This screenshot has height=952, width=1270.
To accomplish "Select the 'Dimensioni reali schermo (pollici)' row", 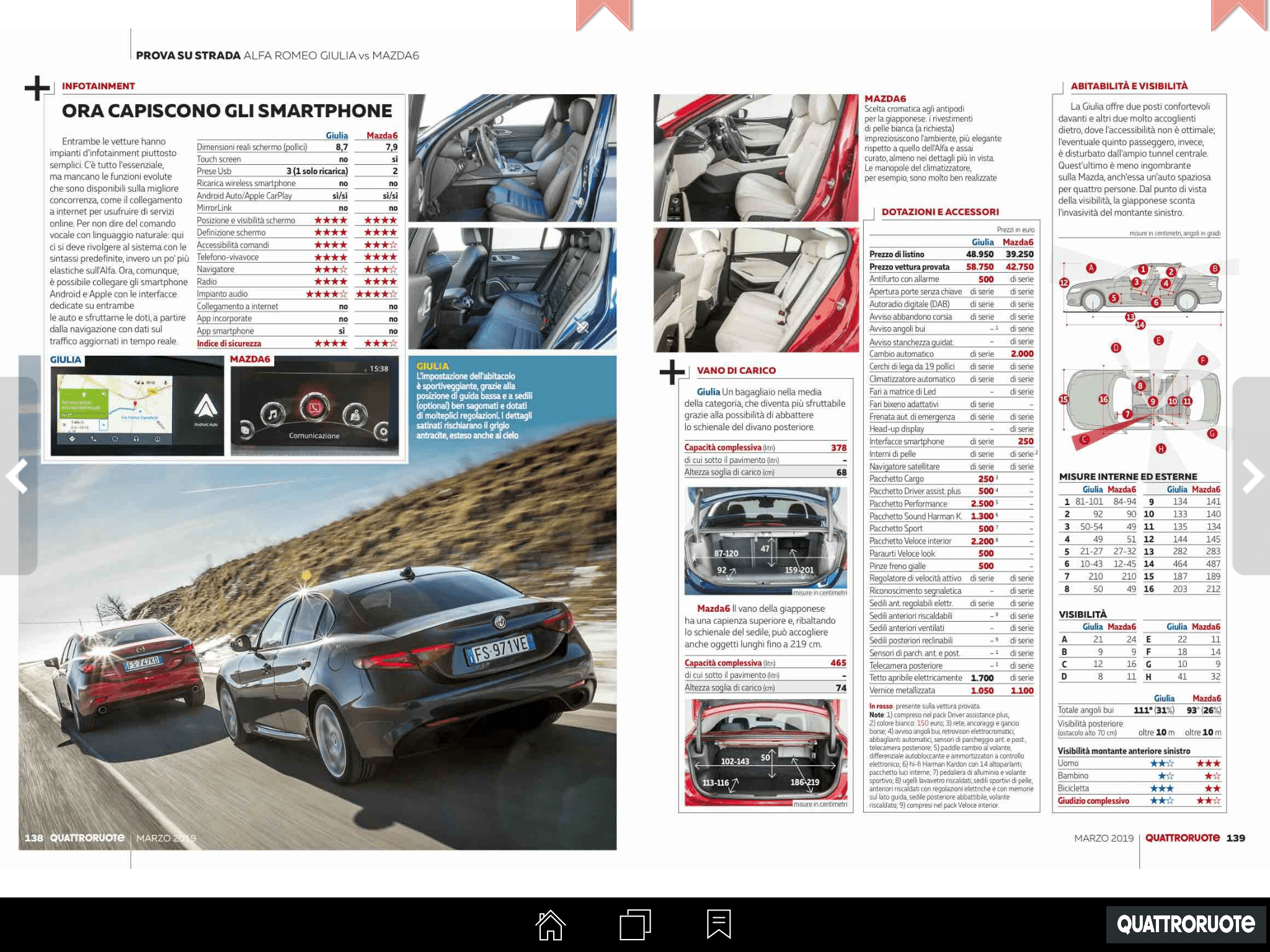I will tap(297, 148).
